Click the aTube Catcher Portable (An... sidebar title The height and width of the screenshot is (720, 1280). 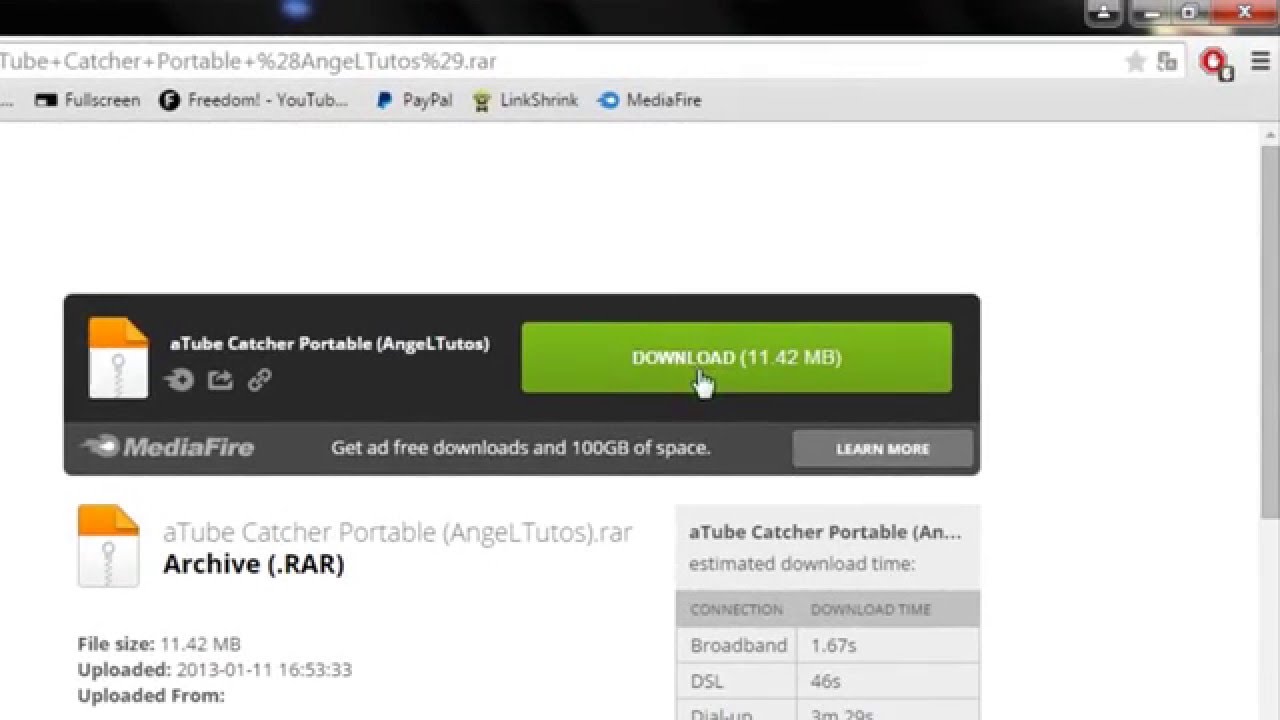click(x=825, y=532)
